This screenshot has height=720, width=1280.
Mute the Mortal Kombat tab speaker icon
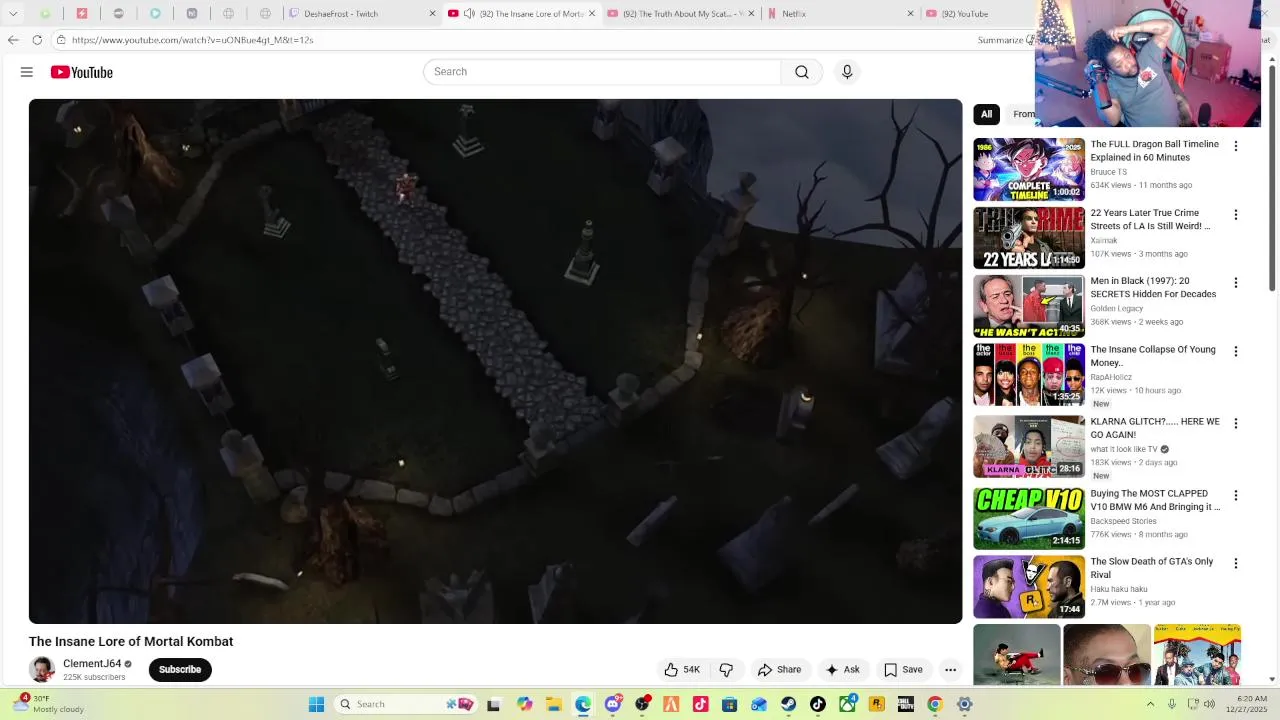[469, 14]
